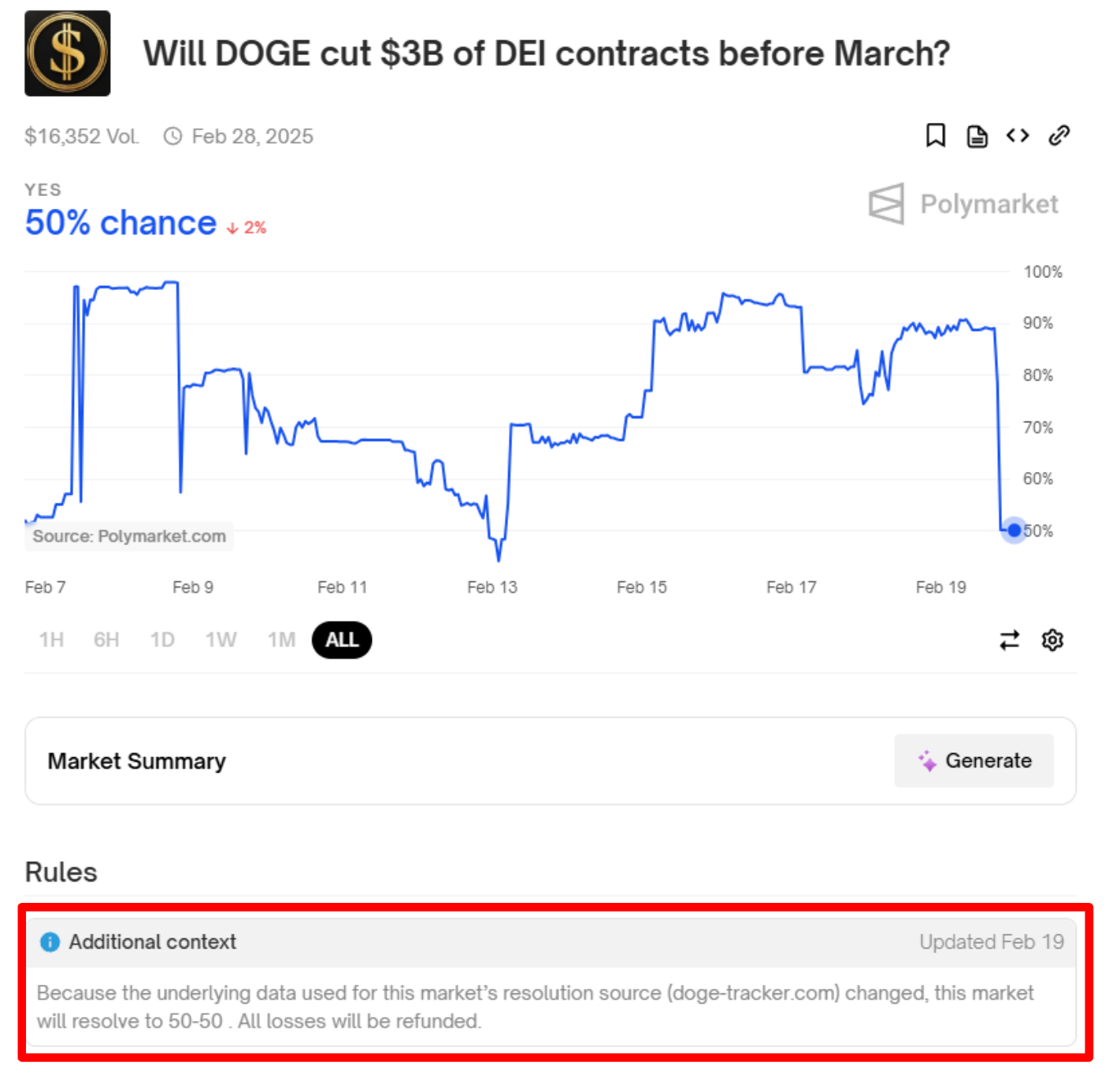The width and height of the screenshot is (1120, 1077).
Task: Switch chart to 1W range
Action: point(221,640)
